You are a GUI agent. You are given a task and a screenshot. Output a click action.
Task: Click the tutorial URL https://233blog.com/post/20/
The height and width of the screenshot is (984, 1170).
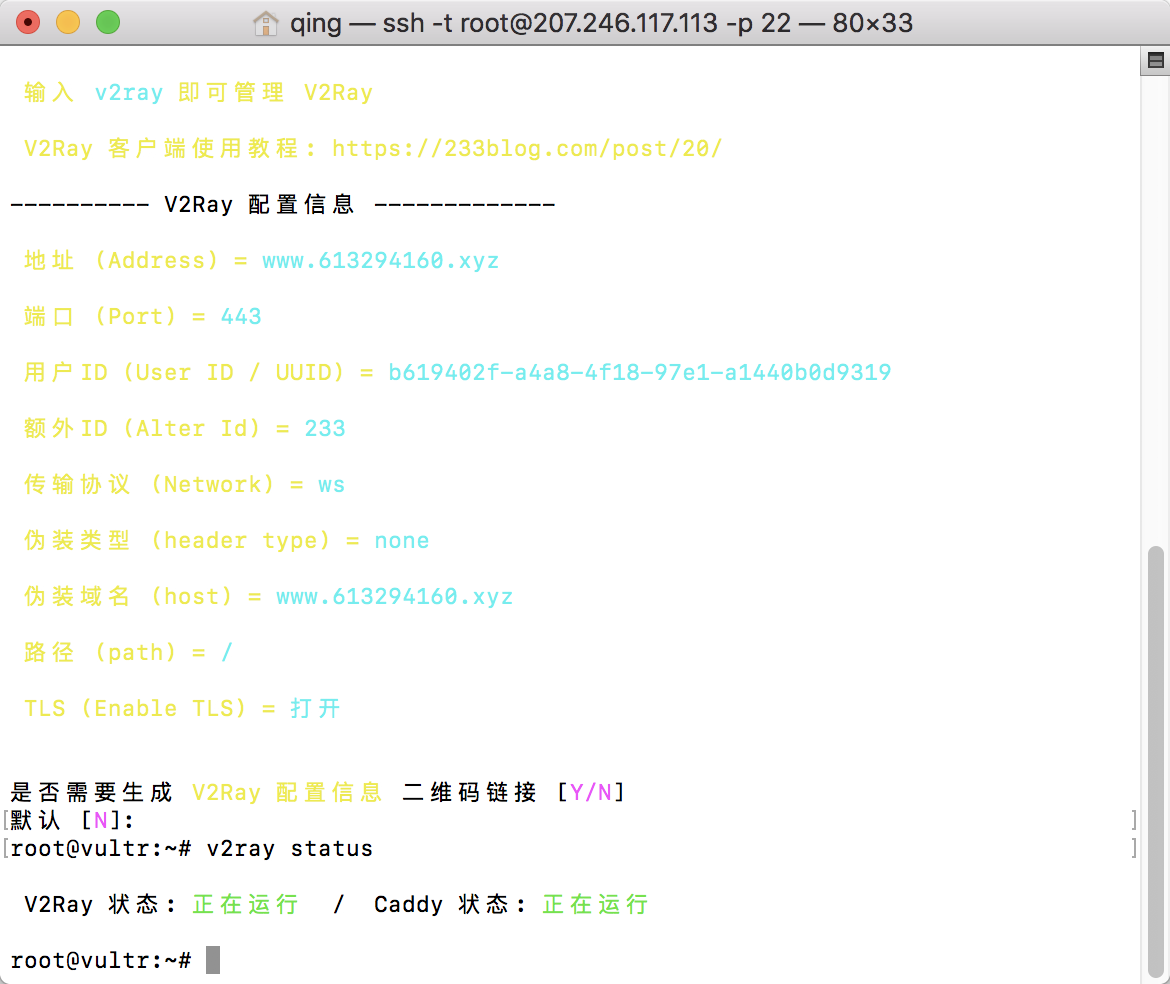(x=527, y=148)
